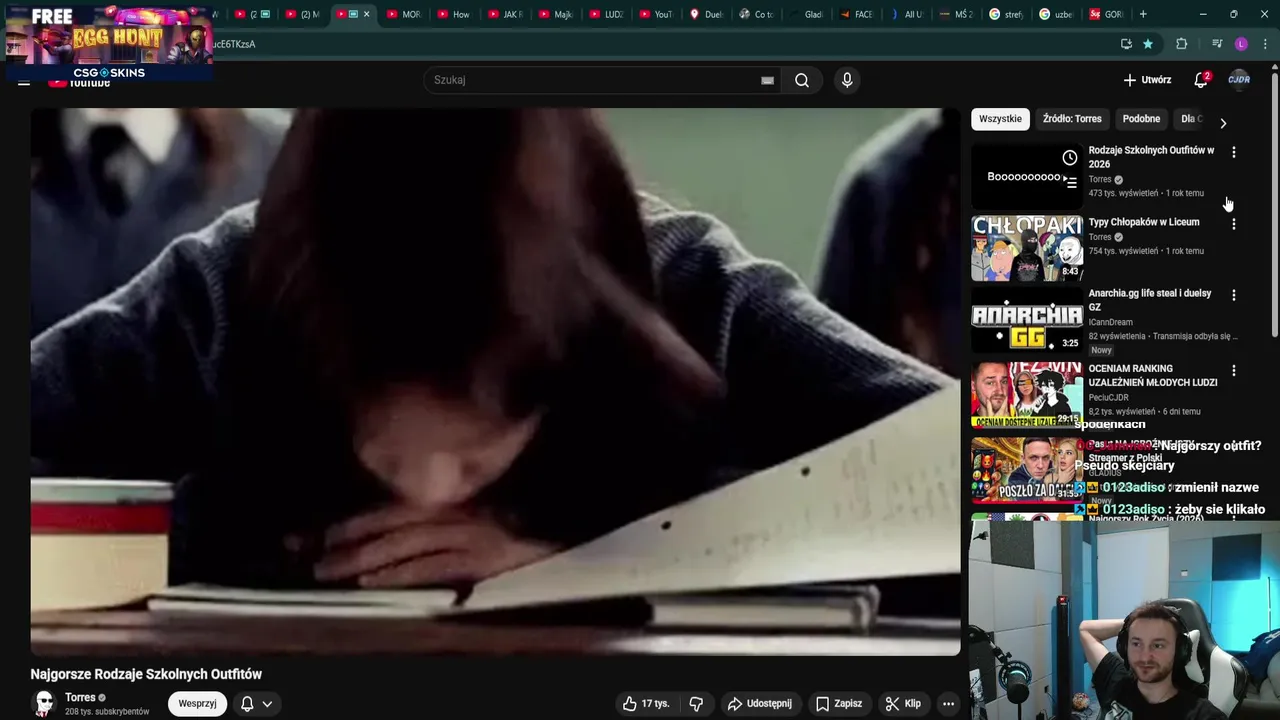Close the active YouTube tab
This screenshot has height=720, width=1280.
366,14
